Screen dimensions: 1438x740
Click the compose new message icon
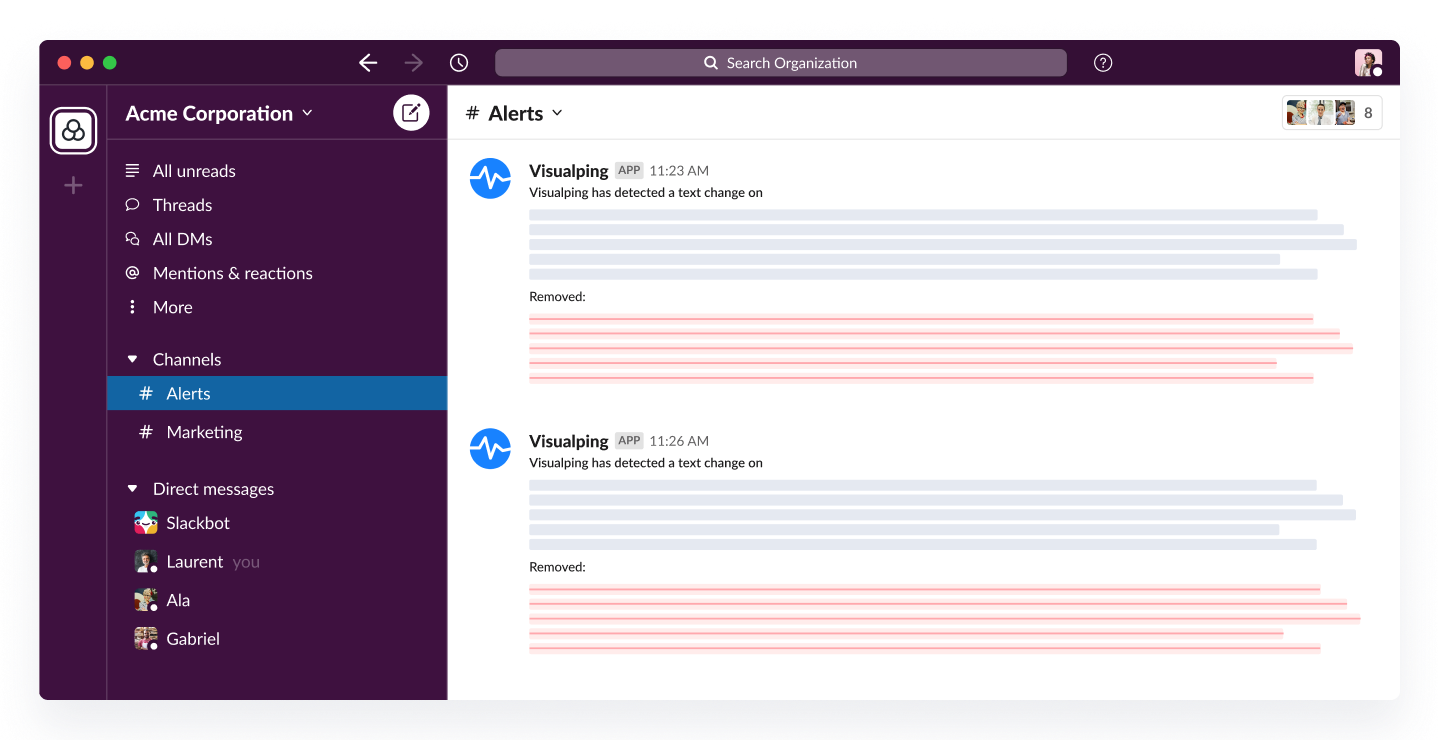[x=411, y=113]
